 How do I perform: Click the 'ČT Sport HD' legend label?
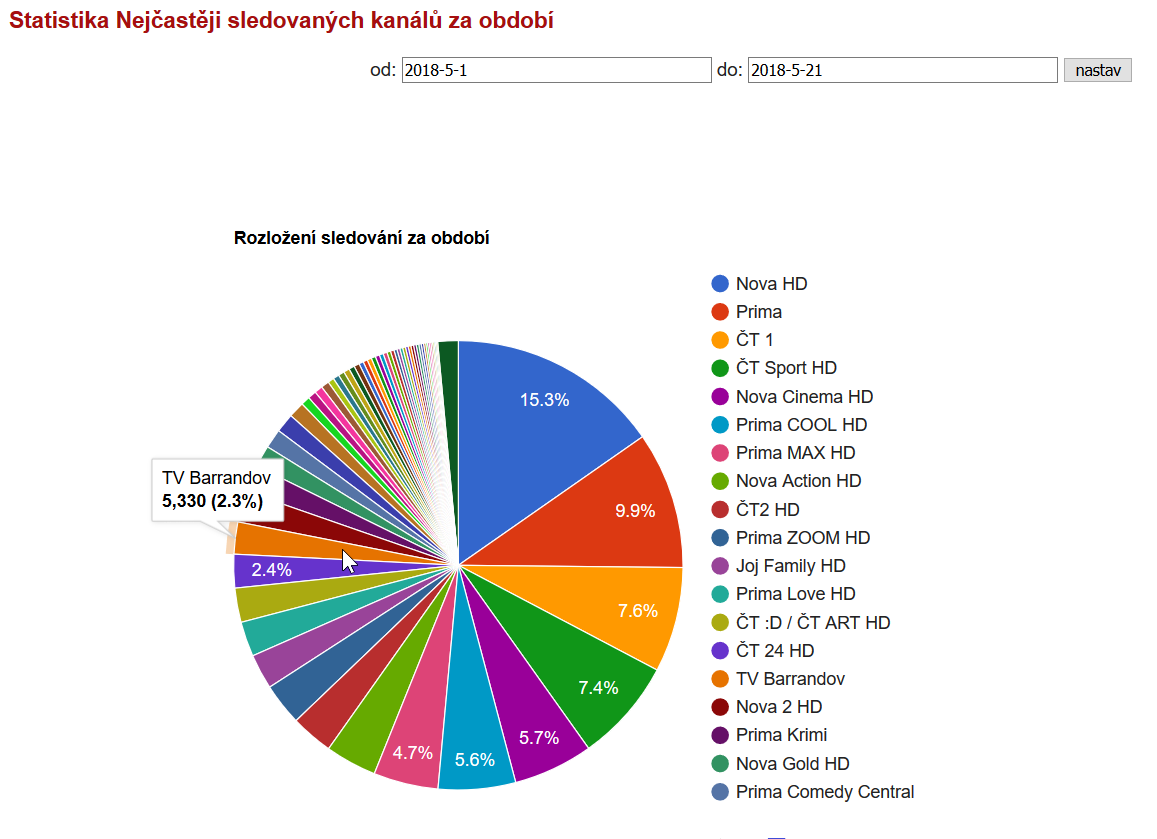(786, 368)
